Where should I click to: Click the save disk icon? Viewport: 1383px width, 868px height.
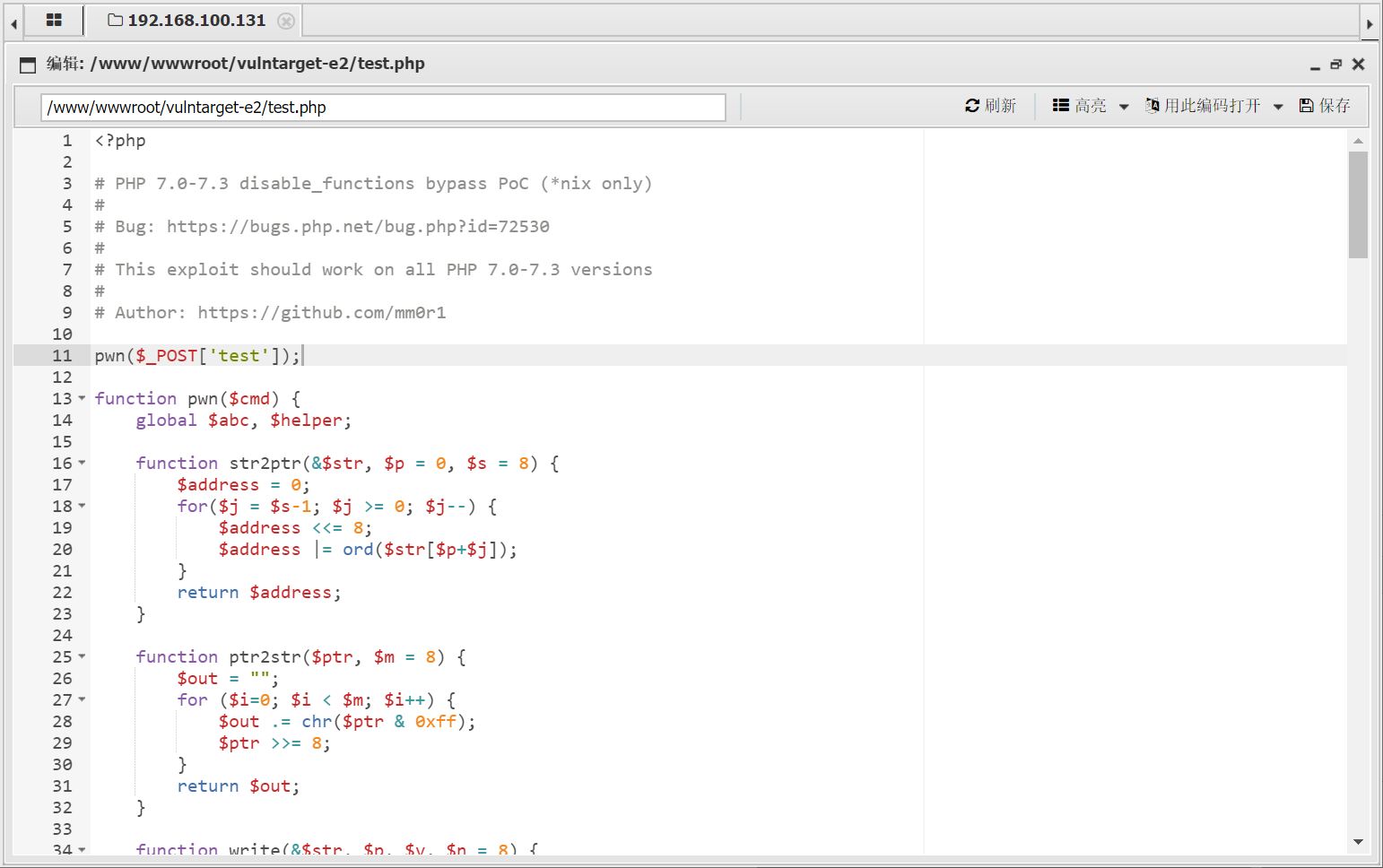click(1307, 106)
